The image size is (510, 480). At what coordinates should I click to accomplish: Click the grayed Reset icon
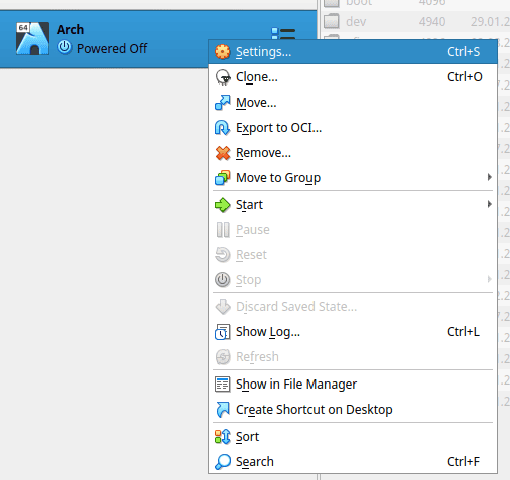click(222, 255)
